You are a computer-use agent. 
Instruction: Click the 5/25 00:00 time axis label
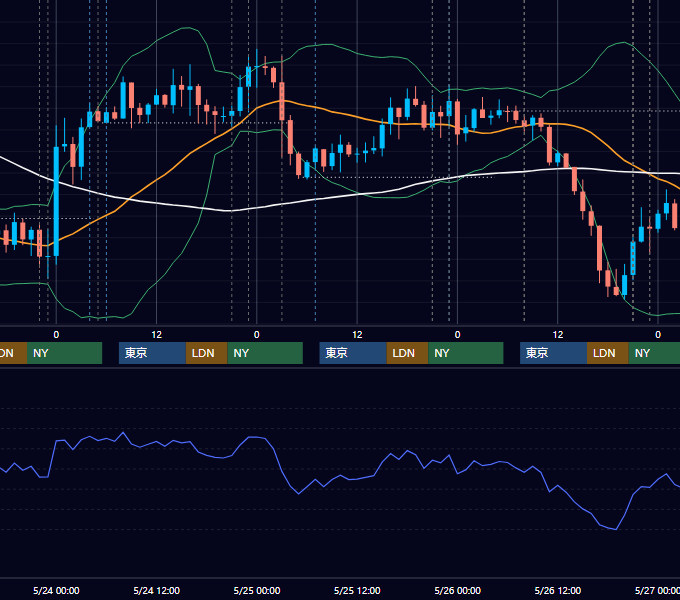[257, 590]
